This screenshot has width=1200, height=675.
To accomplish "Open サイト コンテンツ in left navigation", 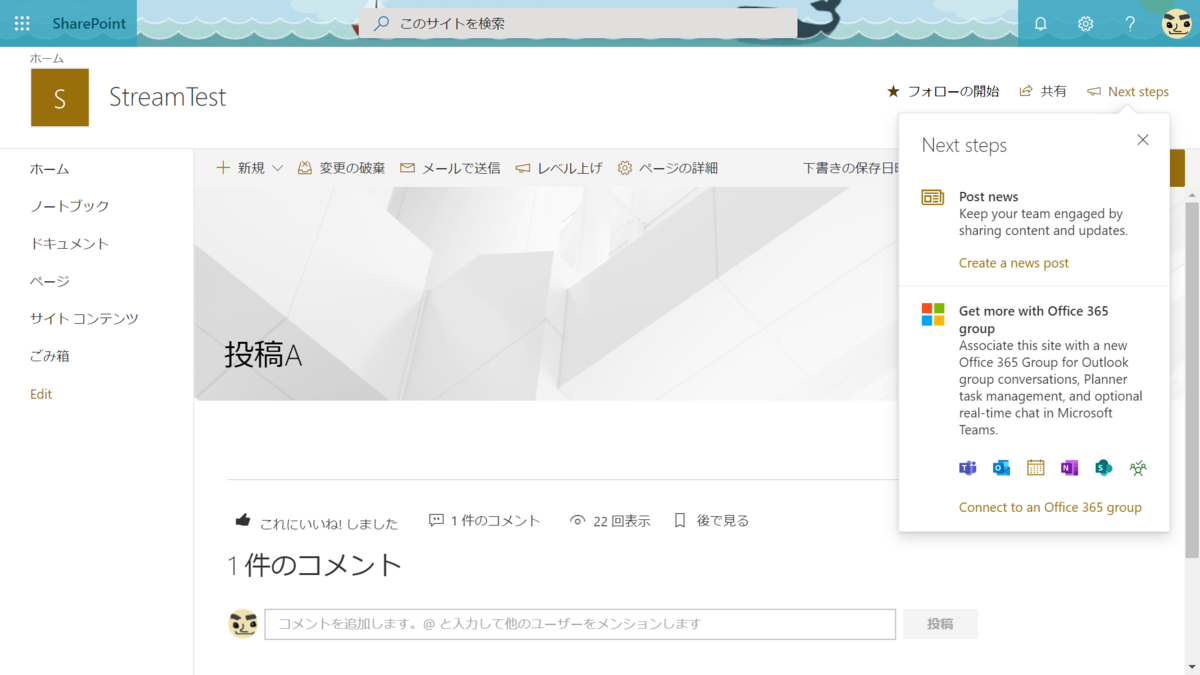I will (84, 319).
